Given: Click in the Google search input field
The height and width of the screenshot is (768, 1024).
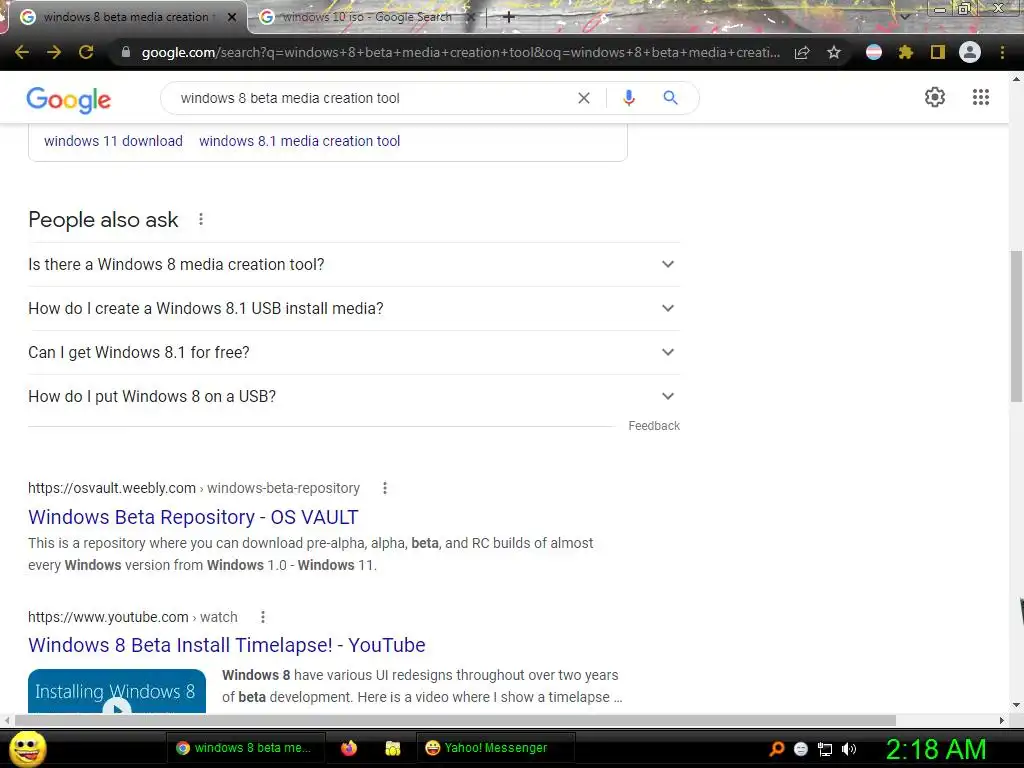Looking at the screenshot, I should click(372, 98).
